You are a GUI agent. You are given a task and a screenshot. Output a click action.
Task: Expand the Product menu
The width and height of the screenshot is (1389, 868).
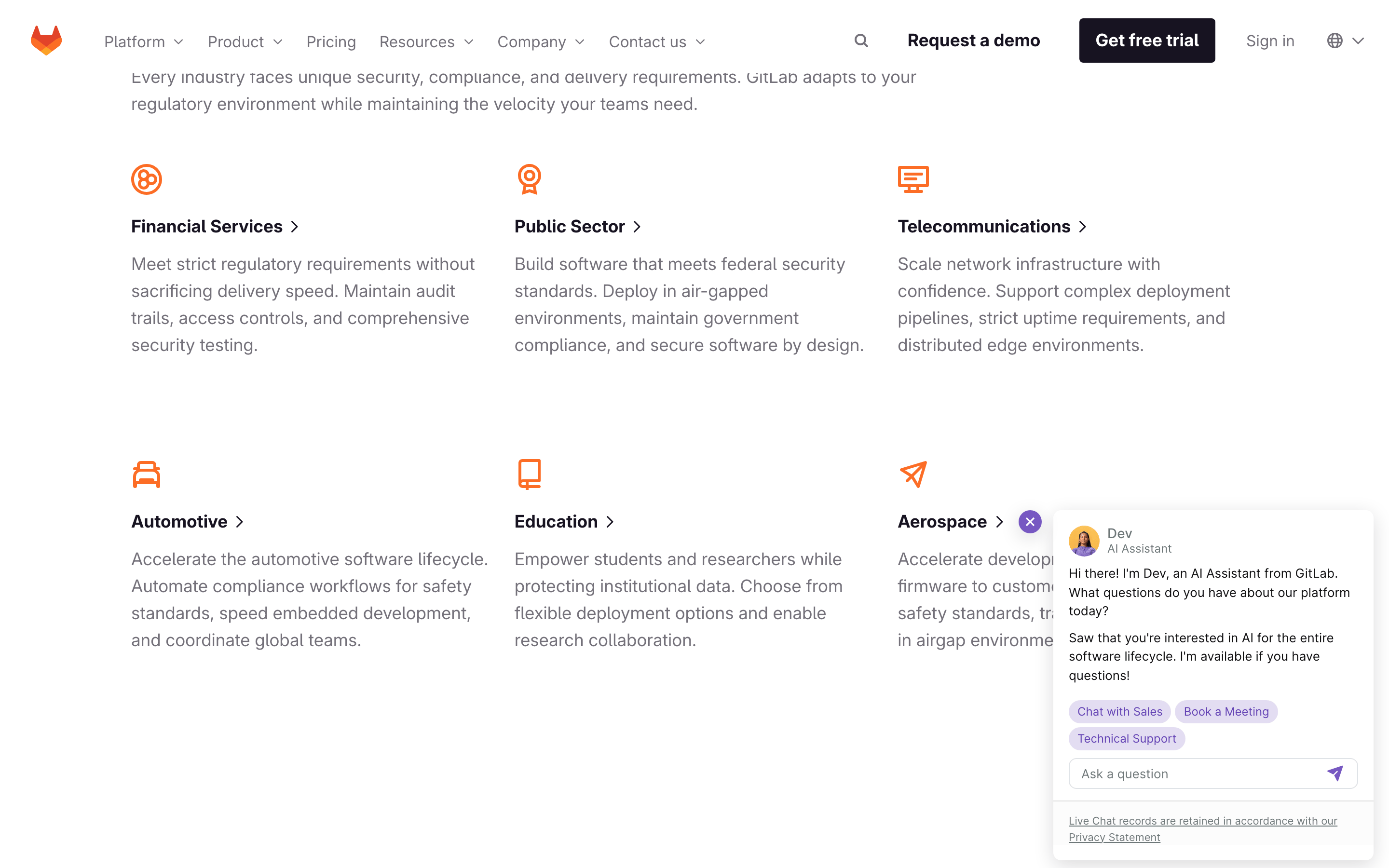pos(245,41)
